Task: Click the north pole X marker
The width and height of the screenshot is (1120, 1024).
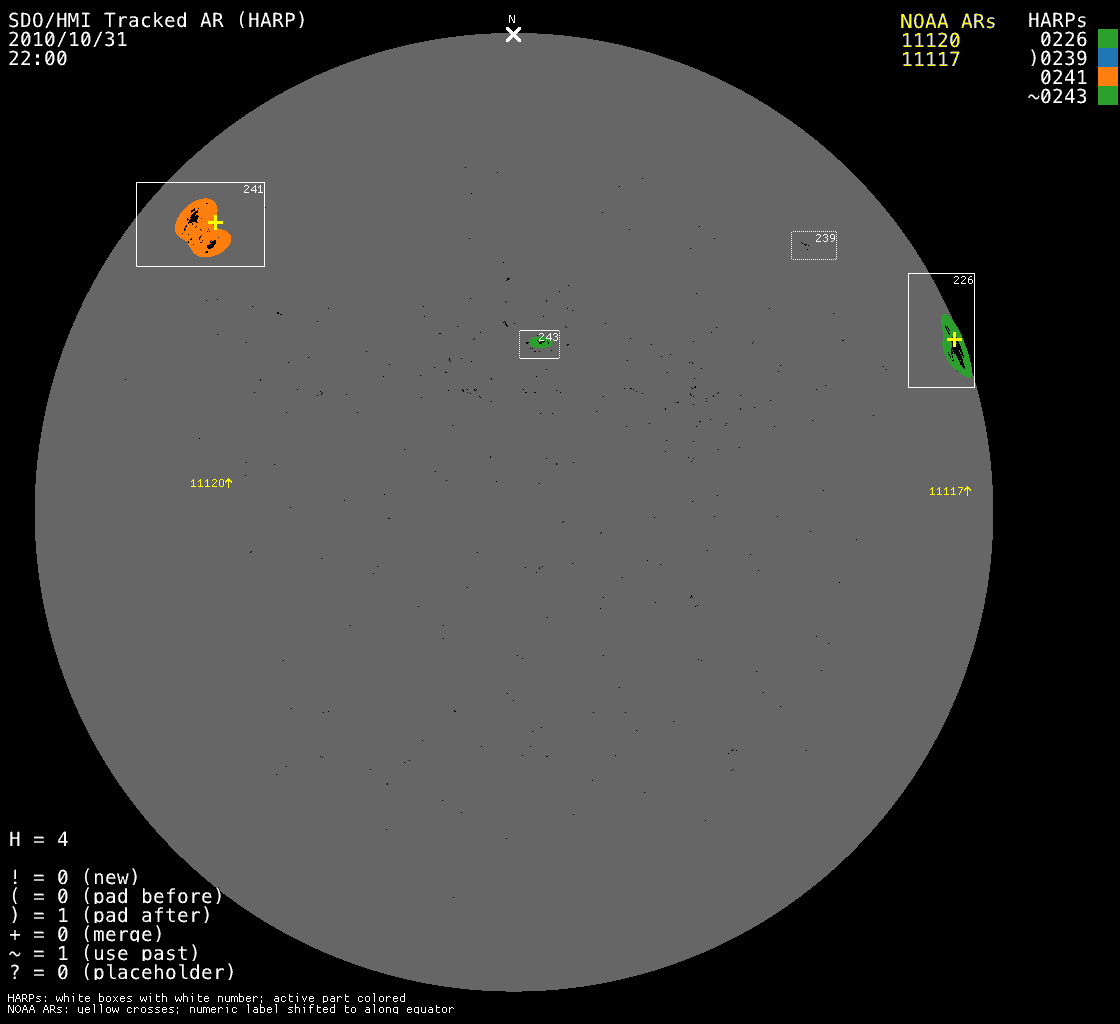Action: [513, 35]
